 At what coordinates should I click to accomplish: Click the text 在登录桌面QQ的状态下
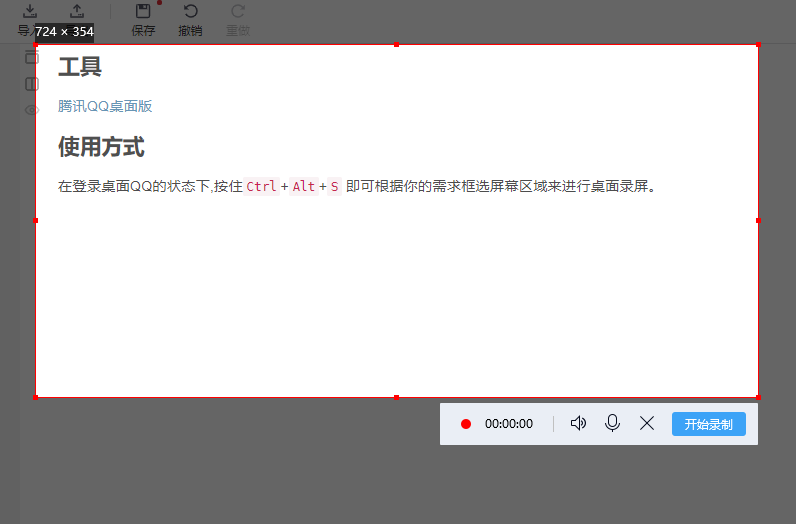134,186
